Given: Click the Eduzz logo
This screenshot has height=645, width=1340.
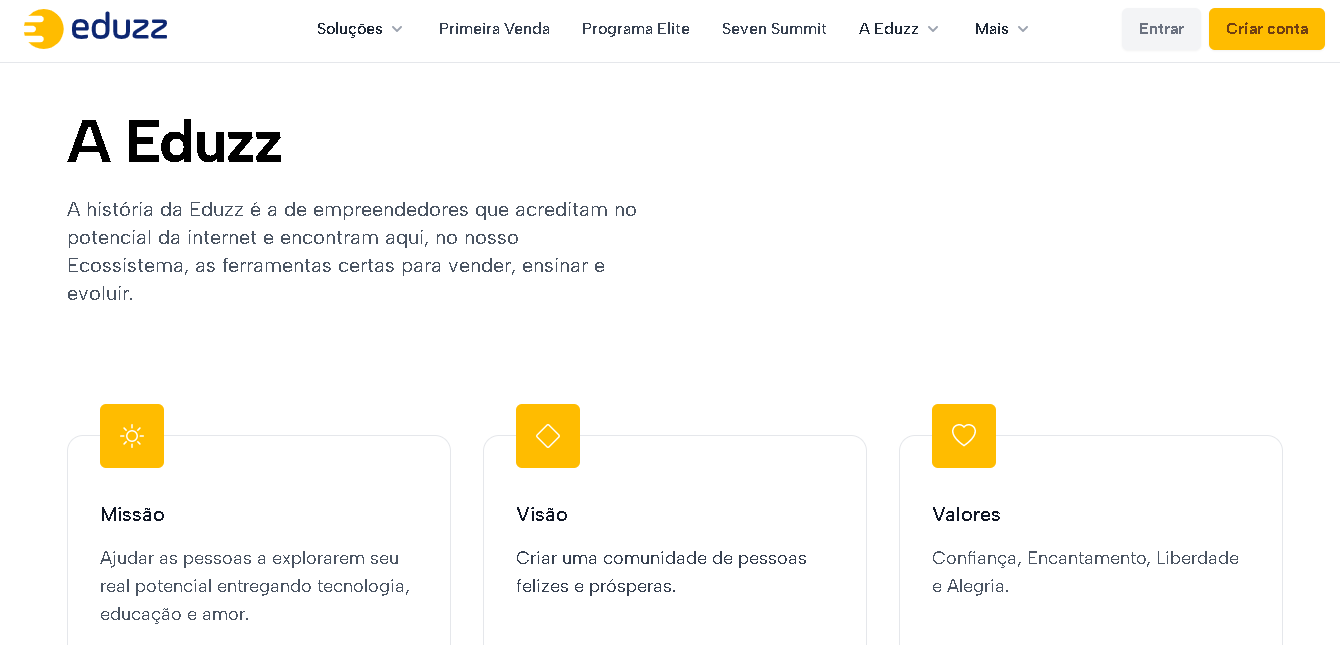Looking at the screenshot, I should coord(95,29).
